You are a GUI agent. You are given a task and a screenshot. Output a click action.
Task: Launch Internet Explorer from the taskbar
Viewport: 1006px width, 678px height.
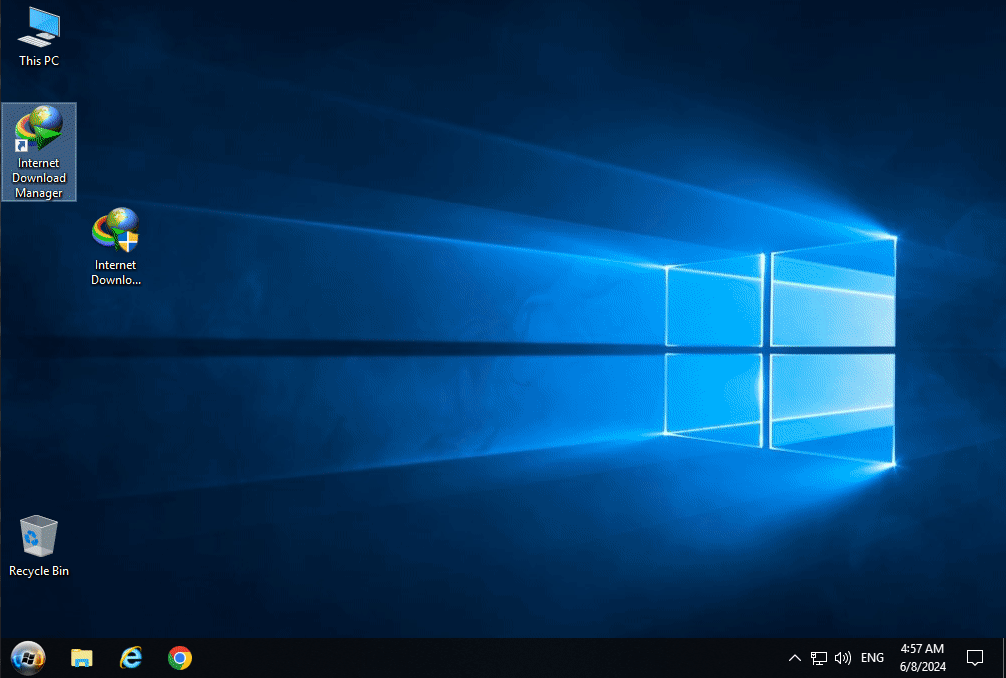point(131,658)
